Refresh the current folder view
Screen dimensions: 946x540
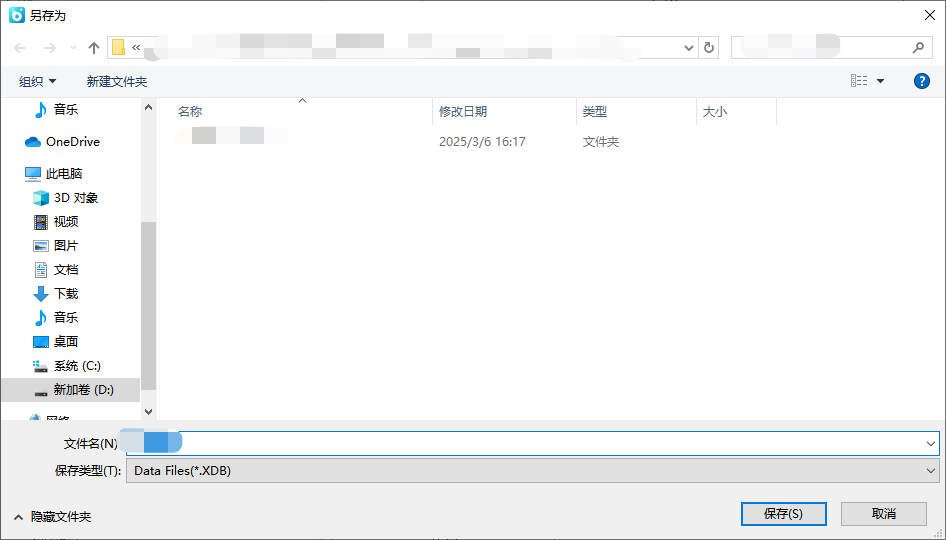pyautogui.click(x=709, y=48)
